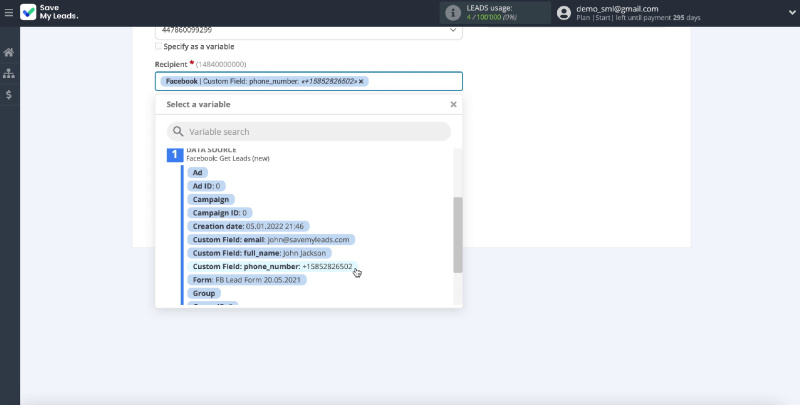The height and width of the screenshot is (405, 800).
Task: Select Custom Field: phone_number variable in list
Action: [272, 266]
